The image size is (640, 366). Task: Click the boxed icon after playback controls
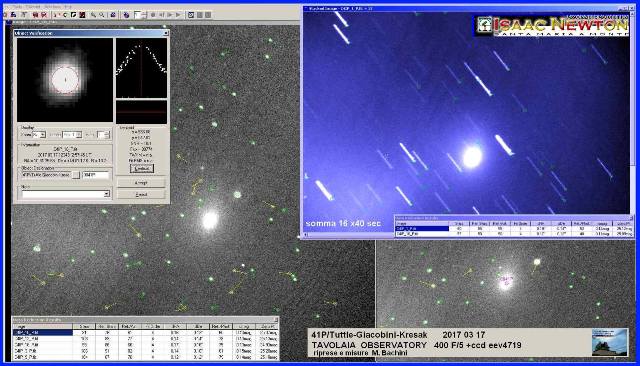click(x=191, y=15)
